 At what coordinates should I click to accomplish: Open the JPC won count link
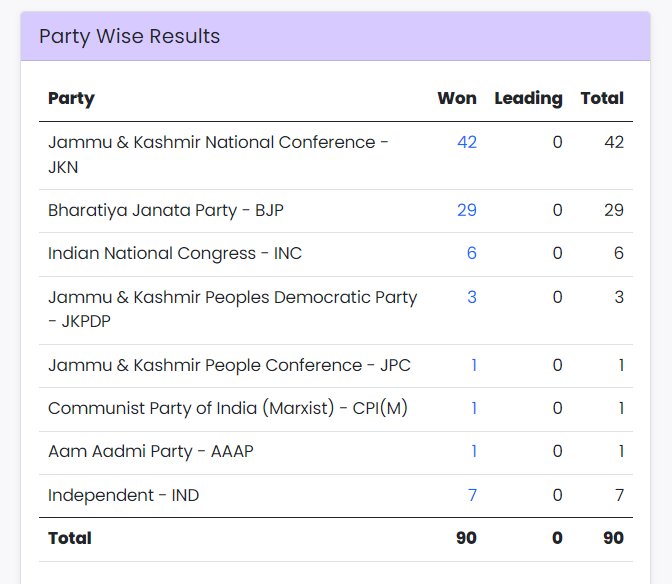coord(474,365)
